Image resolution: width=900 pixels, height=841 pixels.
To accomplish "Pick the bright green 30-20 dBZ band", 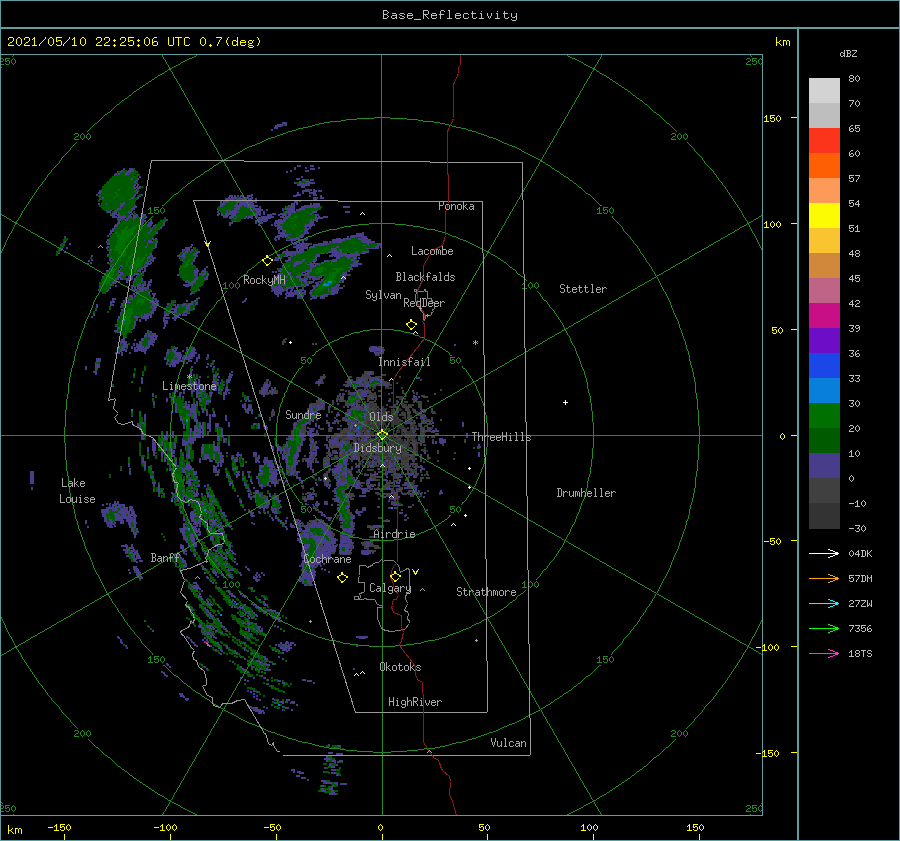I will (x=824, y=416).
